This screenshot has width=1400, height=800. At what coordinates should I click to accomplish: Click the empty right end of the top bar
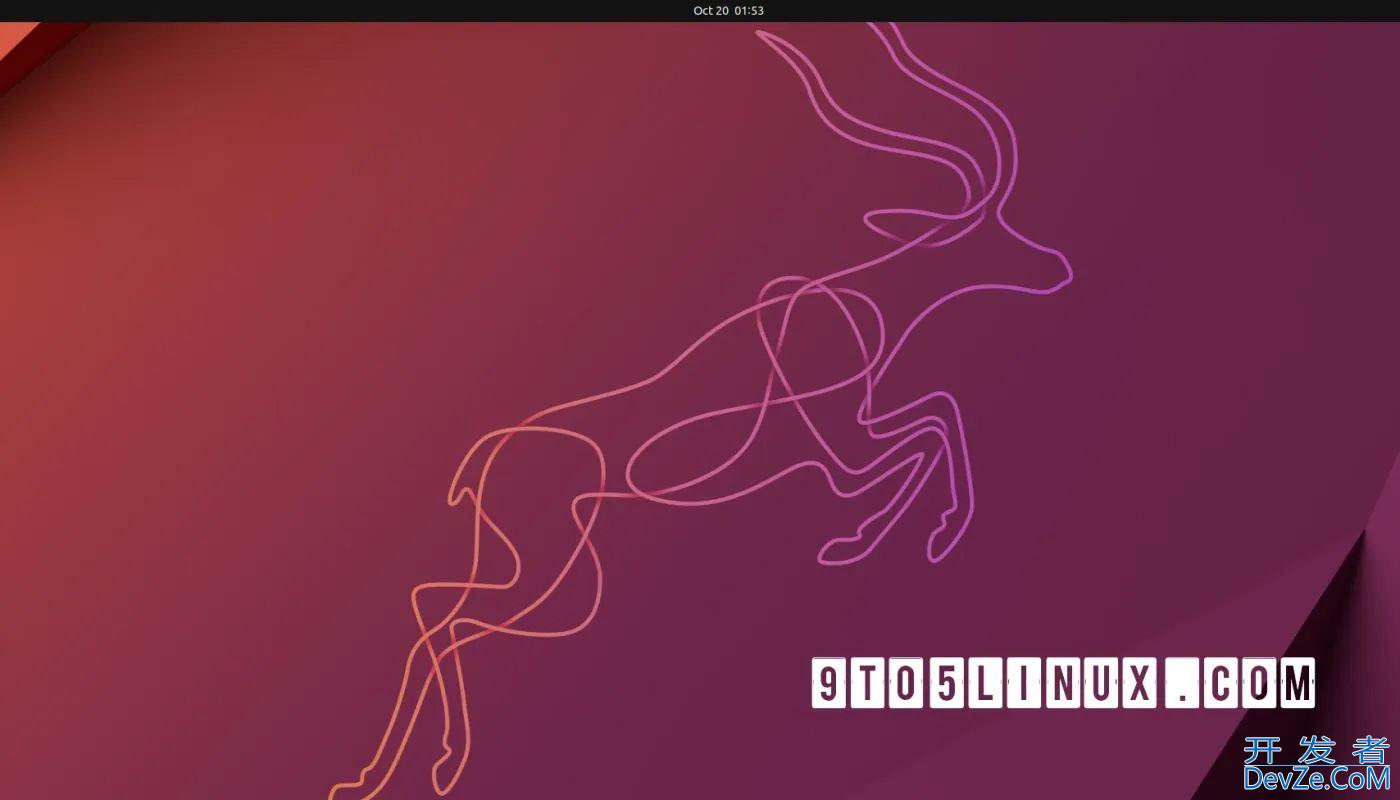point(1300,10)
